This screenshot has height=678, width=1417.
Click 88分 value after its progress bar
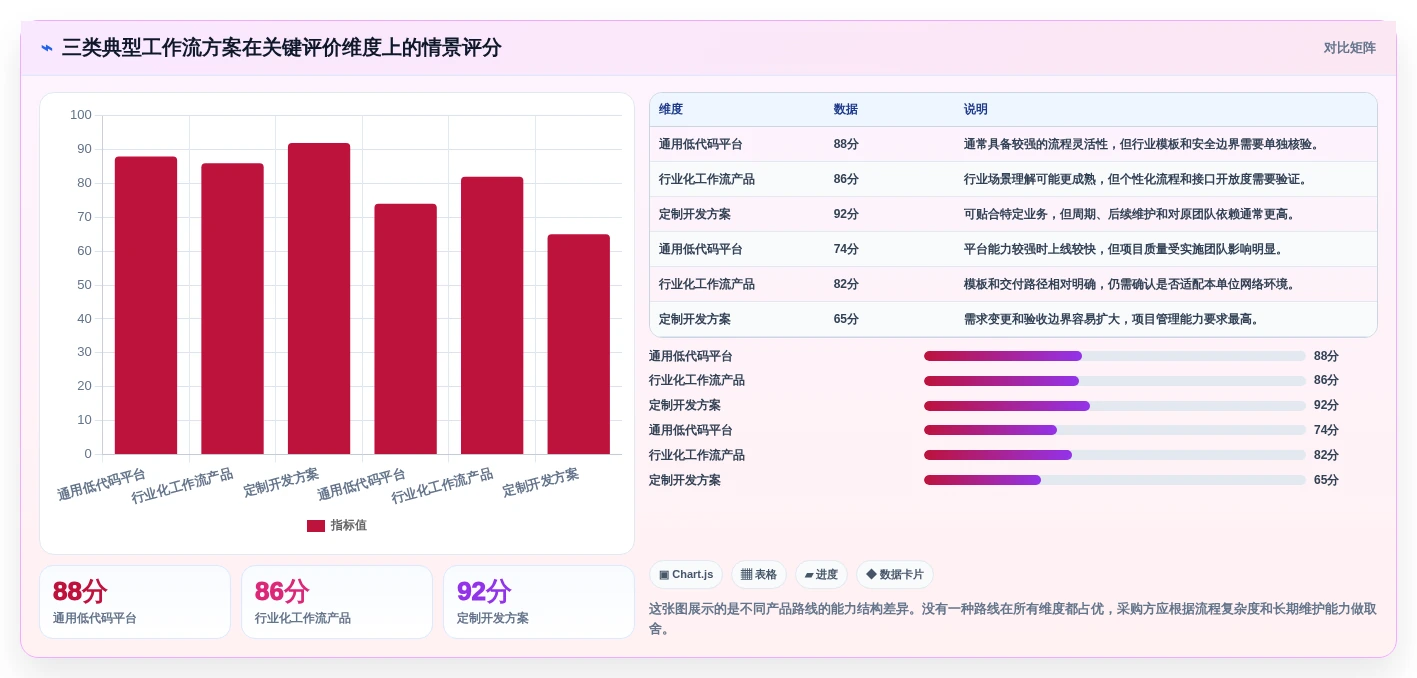coord(1326,356)
